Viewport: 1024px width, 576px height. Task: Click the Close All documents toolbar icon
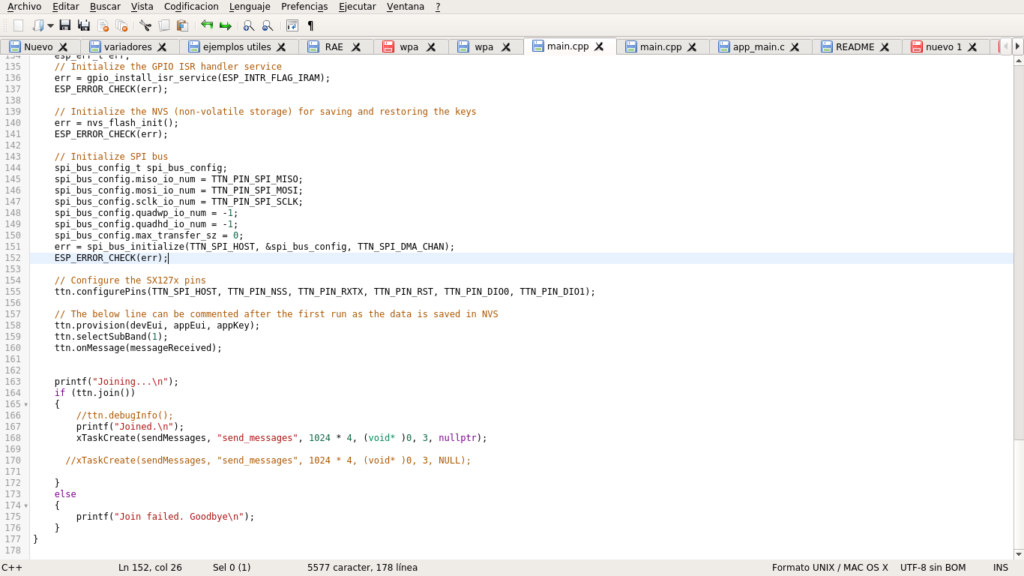click(x=121, y=25)
